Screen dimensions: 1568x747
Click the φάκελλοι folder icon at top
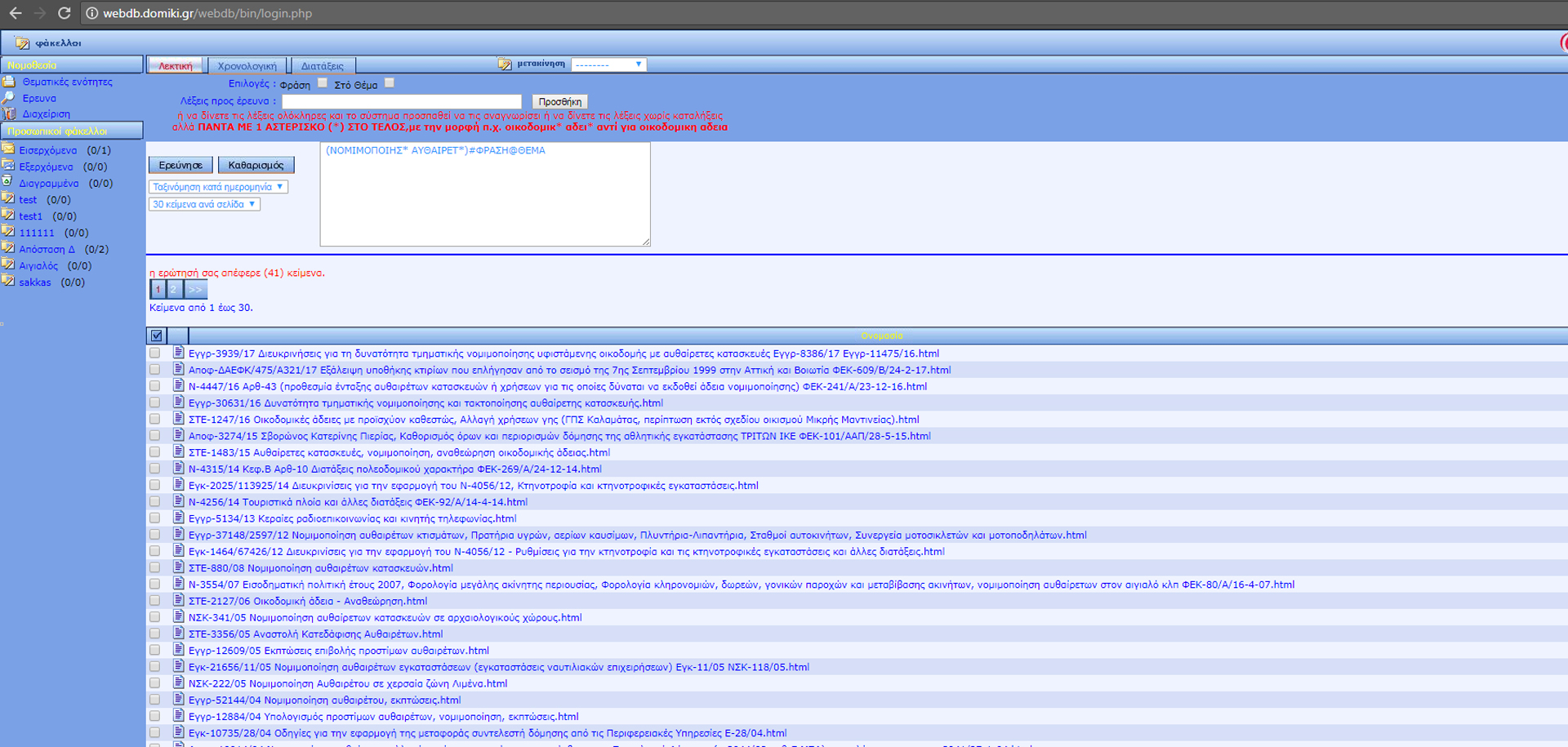[22, 42]
